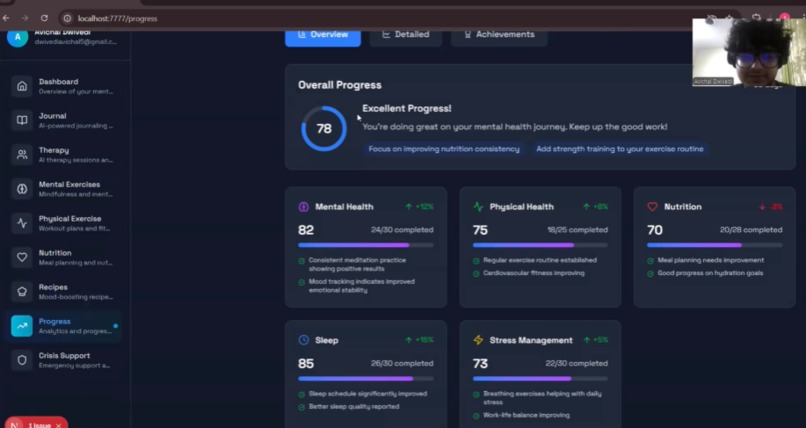Click 'Cardiovascular fitness improving' note
The width and height of the screenshot is (806, 428).
[x=534, y=273]
